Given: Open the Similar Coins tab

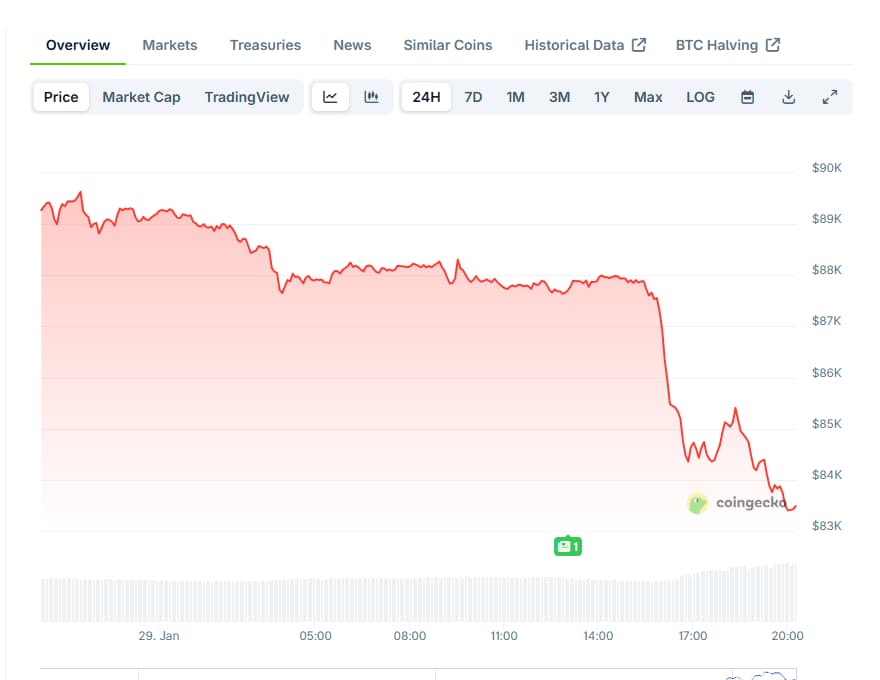Looking at the screenshot, I should point(448,45).
